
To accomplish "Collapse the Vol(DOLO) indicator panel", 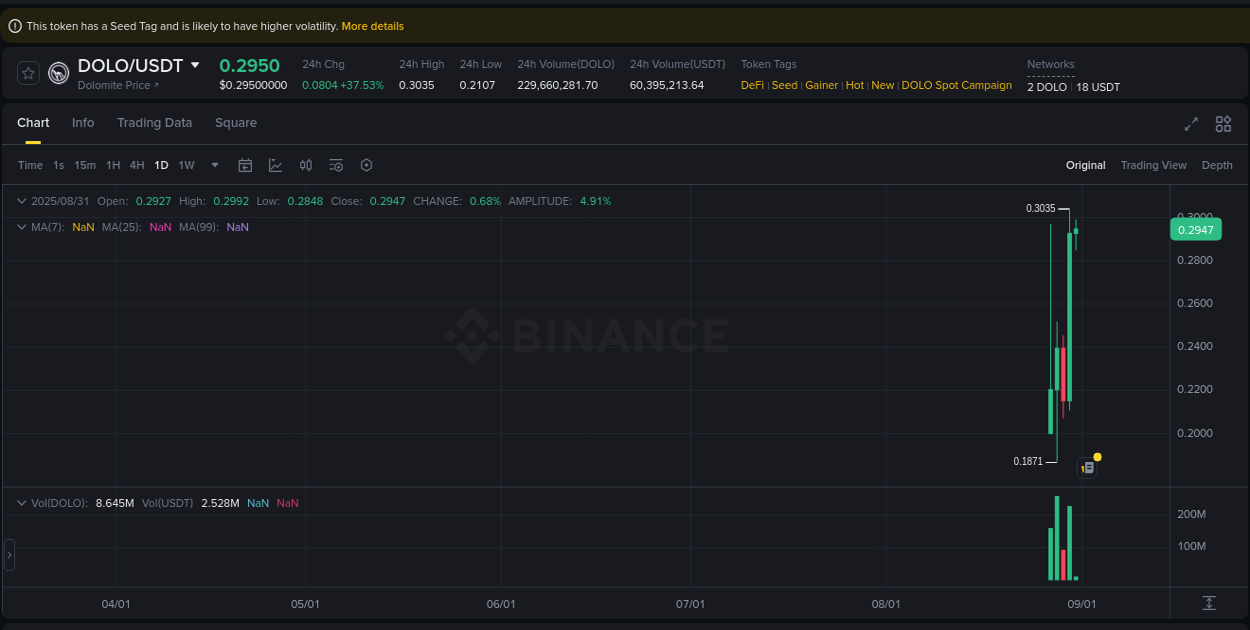I will pyautogui.click(x=21, y=502).
